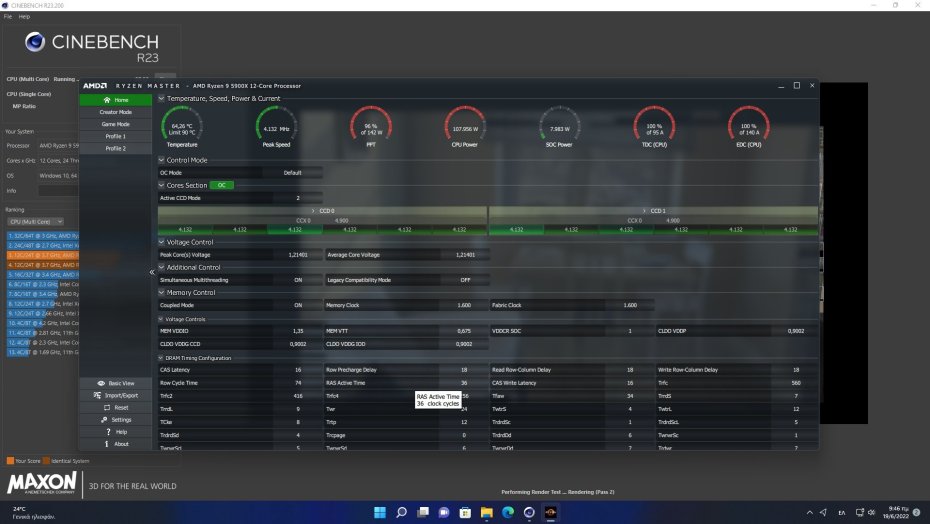
Task: Collapse the Control Mode section
Action: 161,160
